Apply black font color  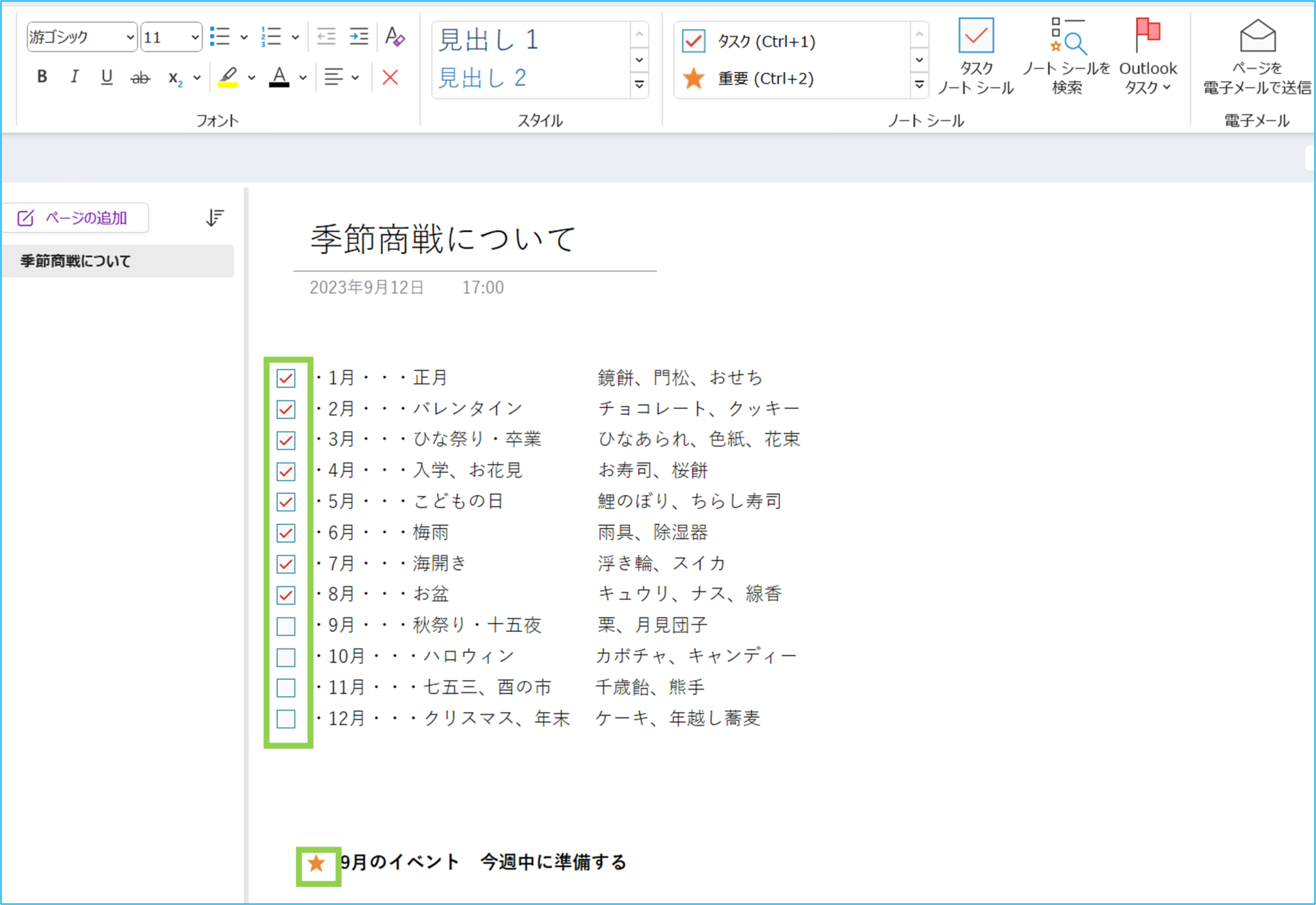pos(279,77)
